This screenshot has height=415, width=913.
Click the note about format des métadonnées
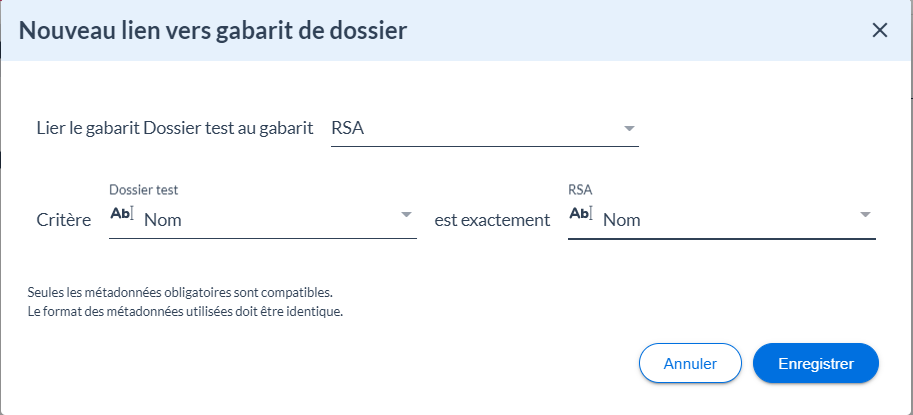[186, 311]
